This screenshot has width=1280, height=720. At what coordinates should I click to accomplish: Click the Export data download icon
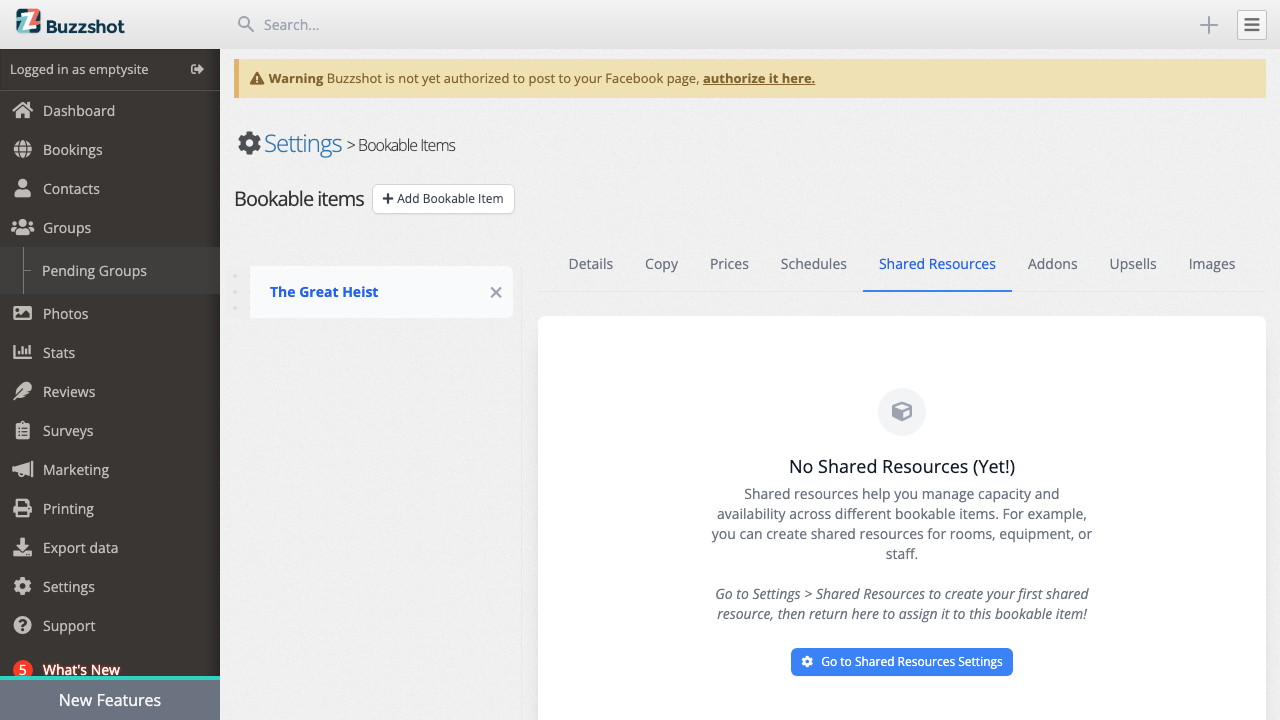22,547
